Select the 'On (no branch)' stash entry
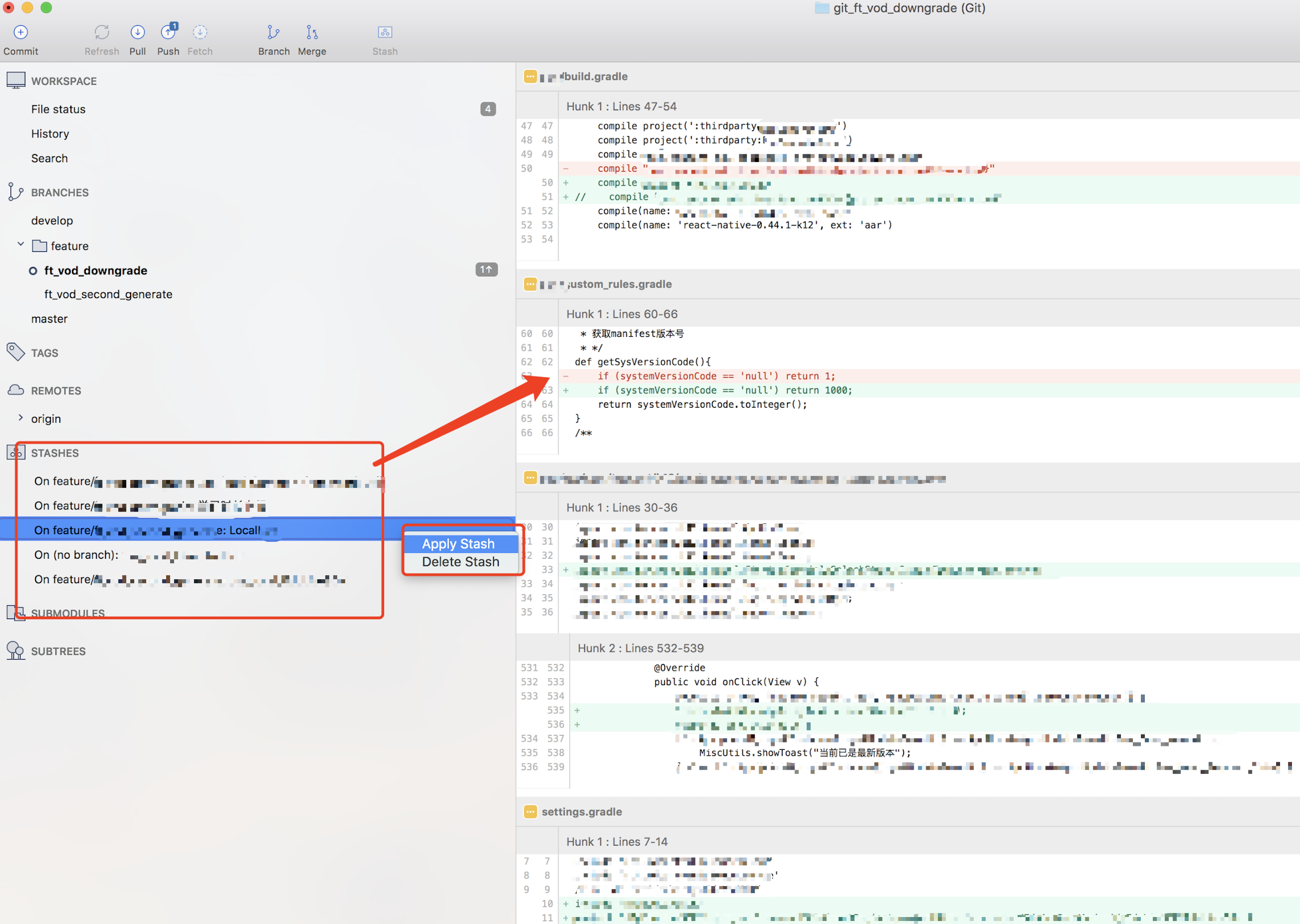This screenshot has width=1300, height=924. coord(76,555)
